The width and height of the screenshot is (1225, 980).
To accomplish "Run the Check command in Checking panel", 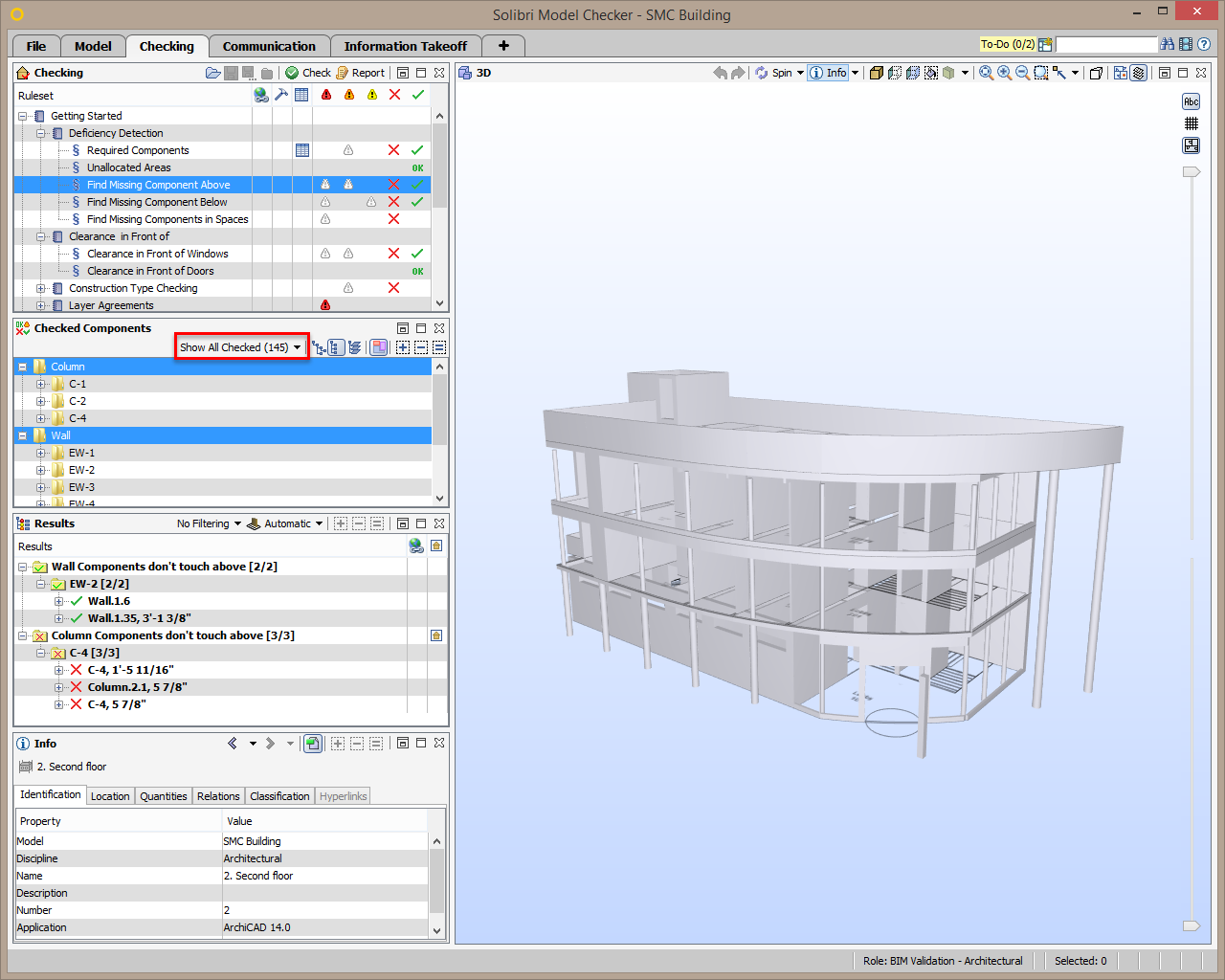I will pyautogui.click(x=308, y=72).
